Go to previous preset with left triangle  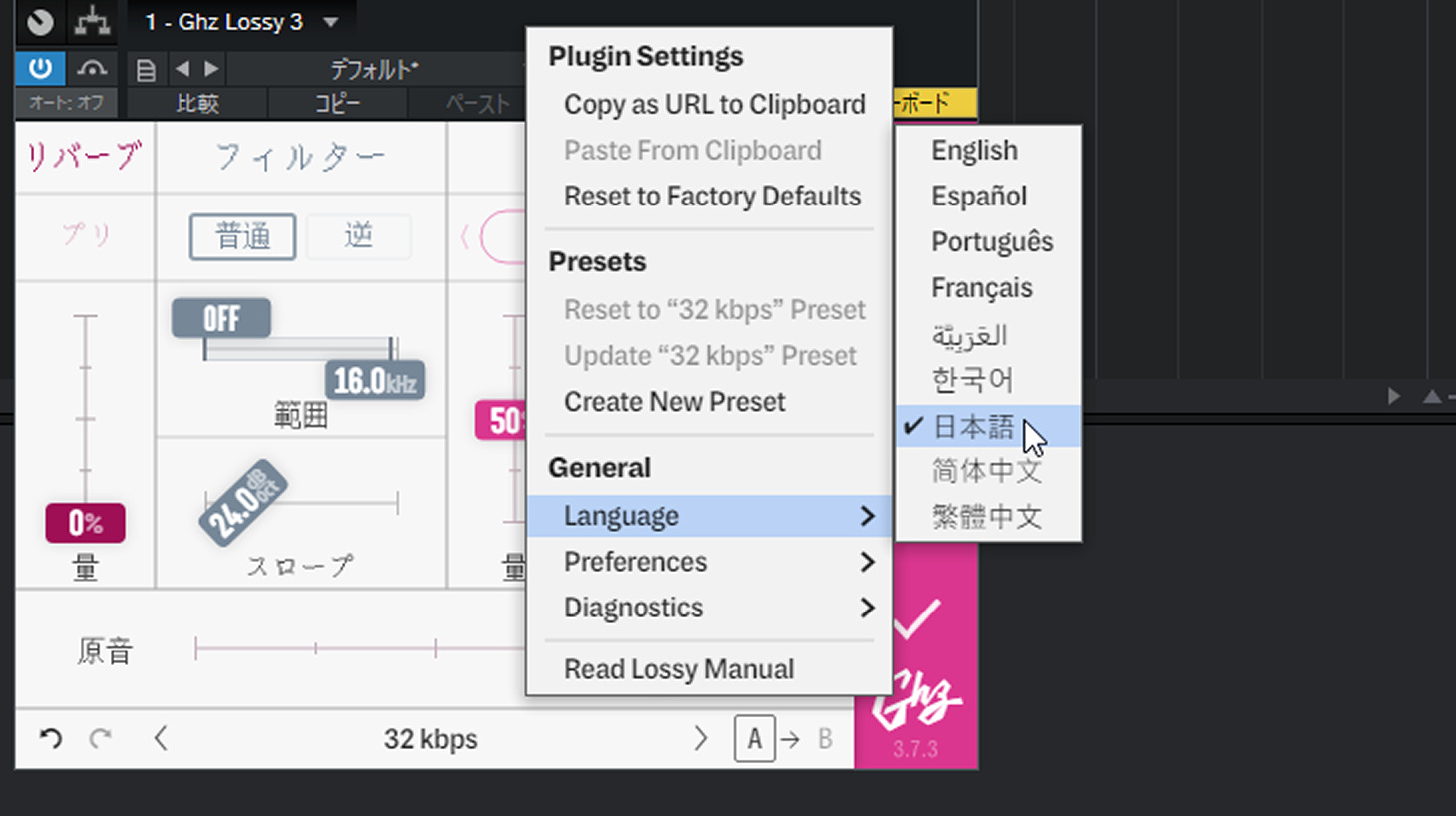tap(182, 69)
